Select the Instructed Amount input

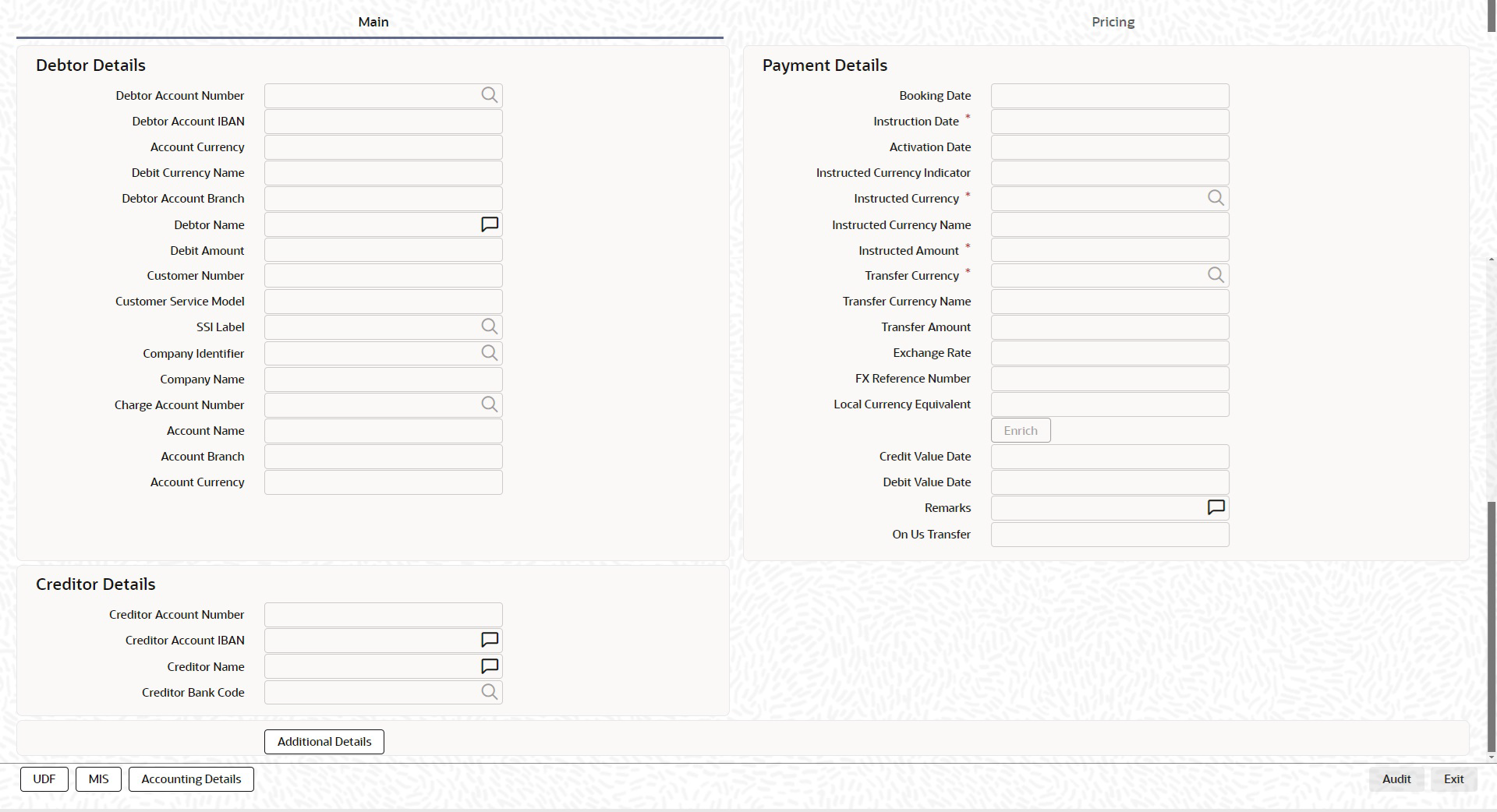[1110, 250]
